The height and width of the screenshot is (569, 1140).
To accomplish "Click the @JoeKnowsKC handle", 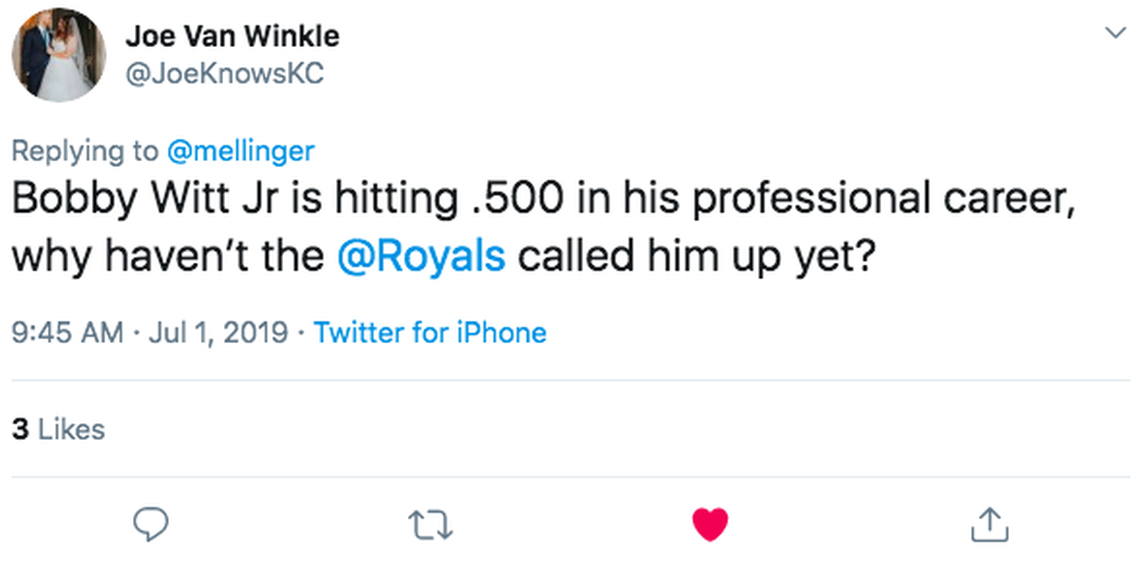I will click(x=224, y=74).
